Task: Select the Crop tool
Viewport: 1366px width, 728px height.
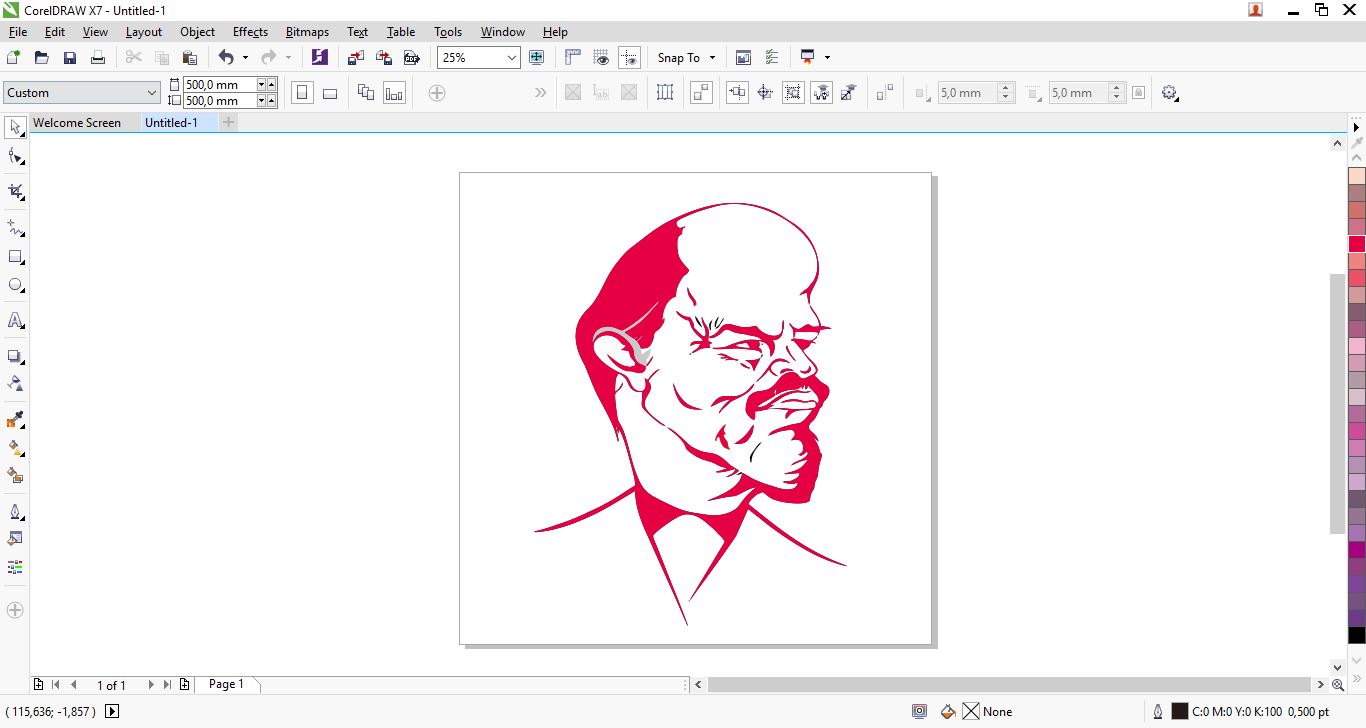Action: [15, 192]
